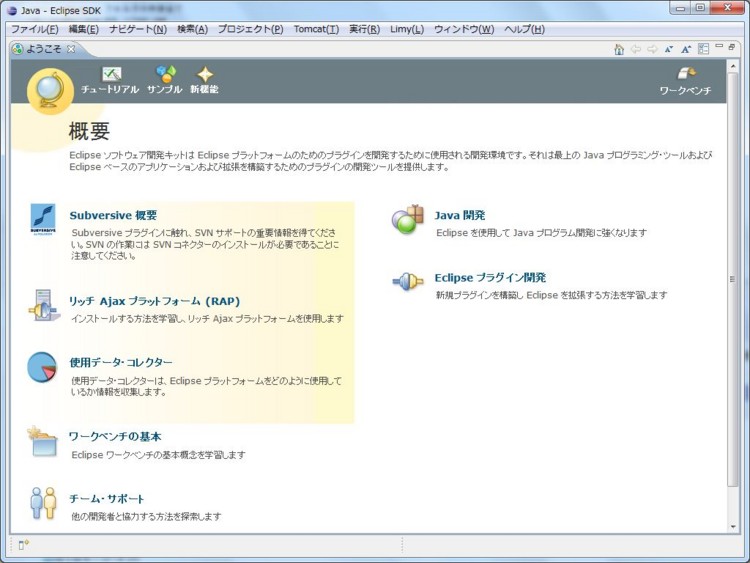Image resolution: width=750 pixels, height=563 pixels.
Task: Click the enlarge font size icon
Action: pos(686,49)
